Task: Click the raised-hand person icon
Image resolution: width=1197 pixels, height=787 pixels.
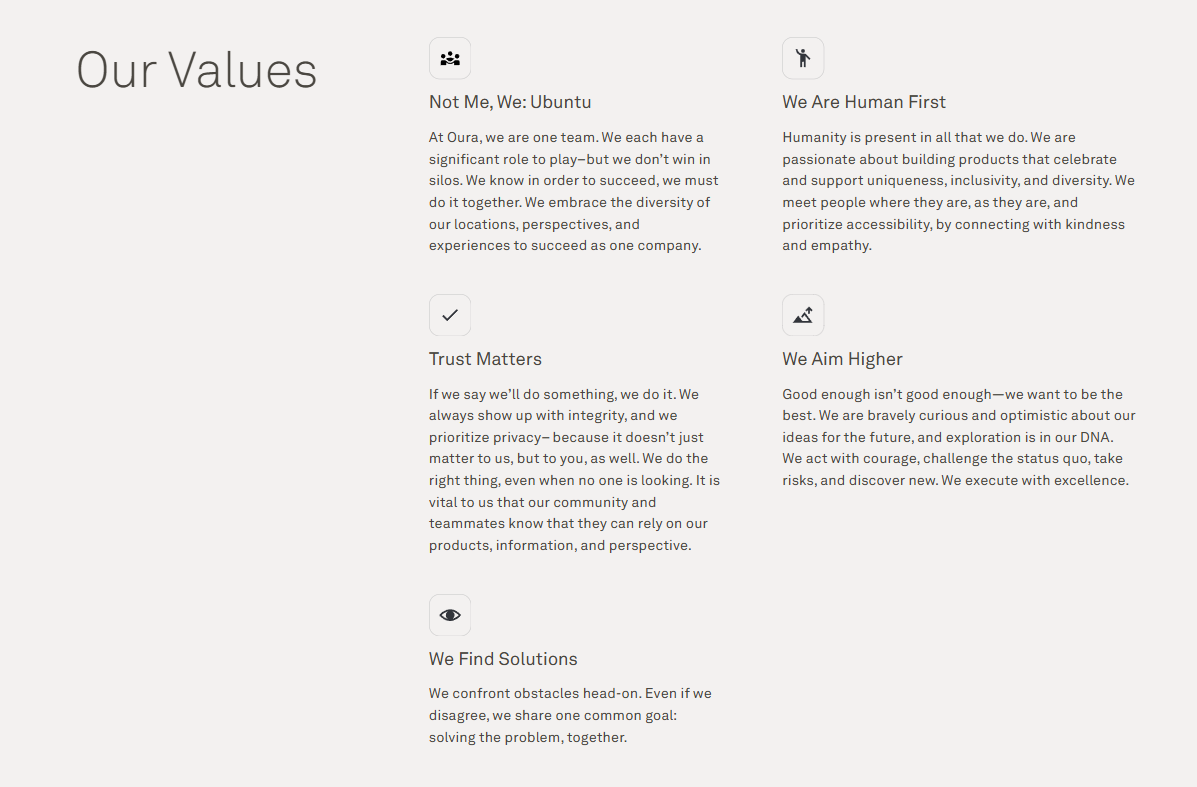Action: click(x=803, y=58)
